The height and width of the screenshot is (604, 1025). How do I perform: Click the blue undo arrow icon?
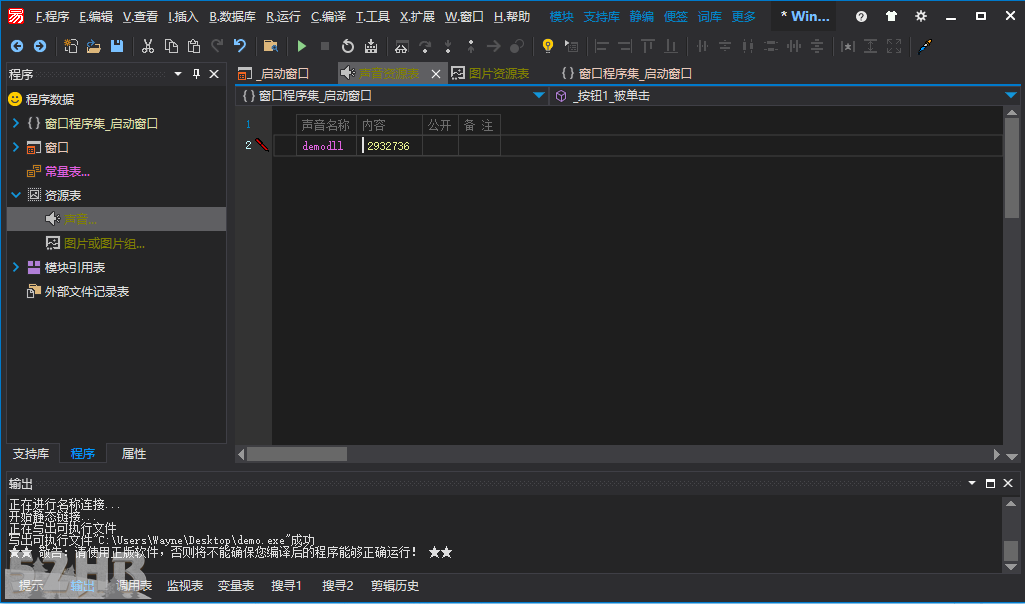(240, 46)
